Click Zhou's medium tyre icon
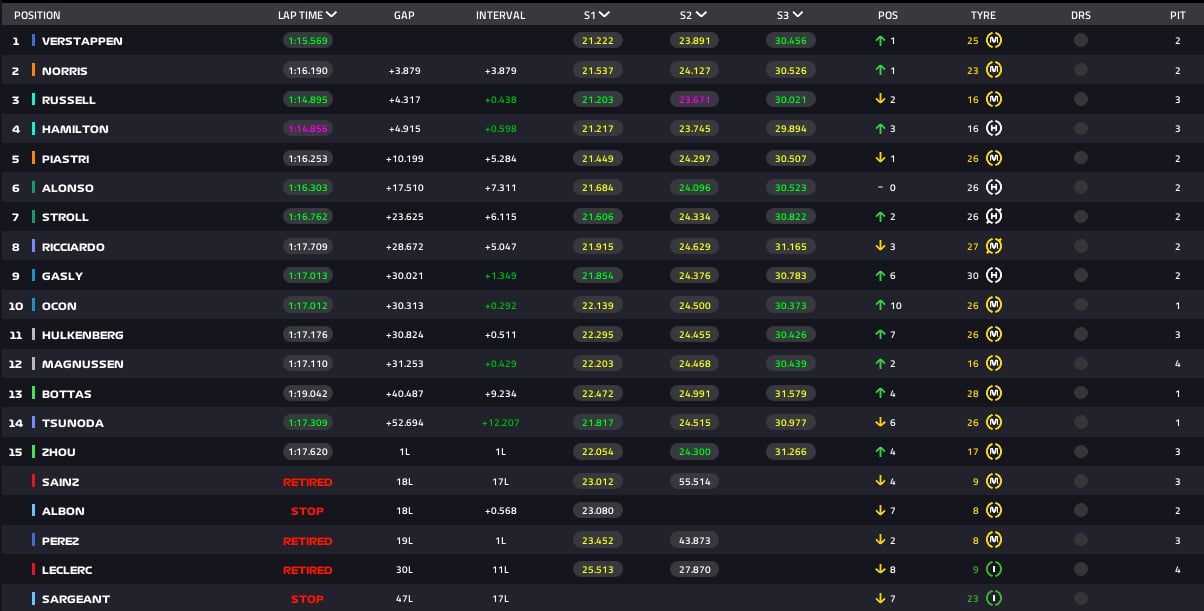This screenshot has height=611, width=1204. [994, 452]
